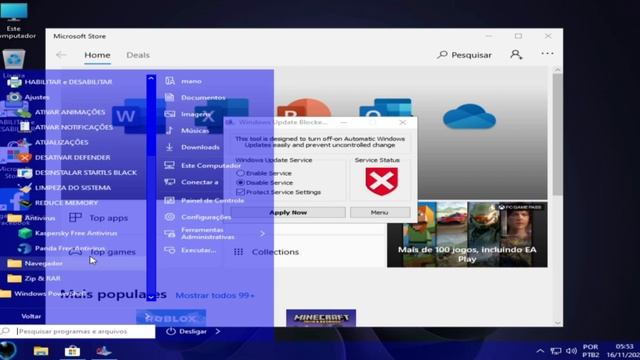Click Mostrar todos 99+ link
640x360 pixels.
click(215, 295)
